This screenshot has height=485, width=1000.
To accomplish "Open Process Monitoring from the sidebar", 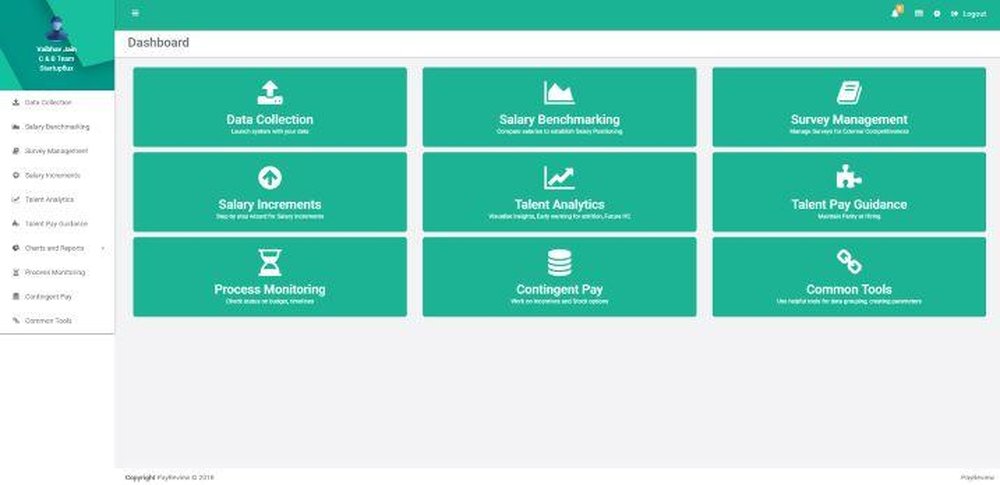I will tap(55, 272).
